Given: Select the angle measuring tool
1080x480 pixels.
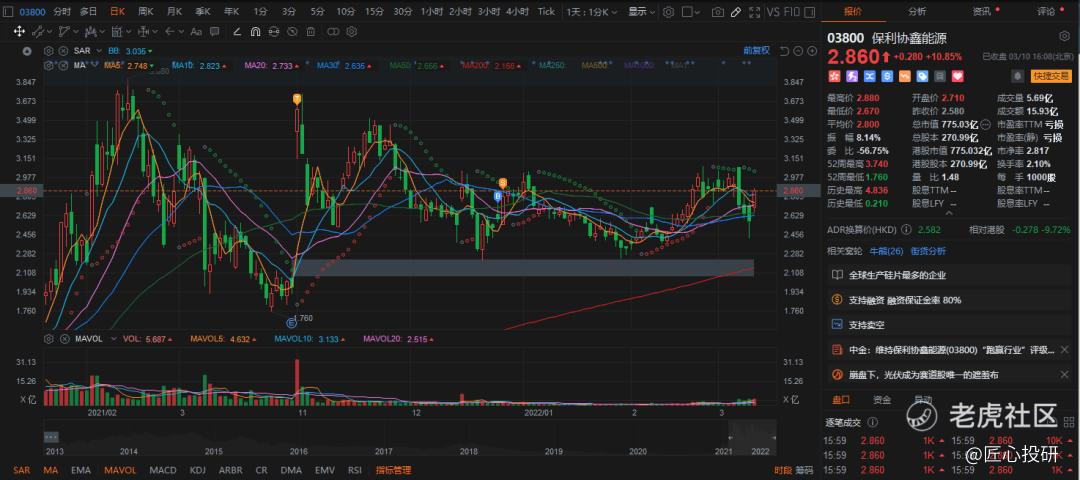Looking at the screenshot, I should (237, 31).
